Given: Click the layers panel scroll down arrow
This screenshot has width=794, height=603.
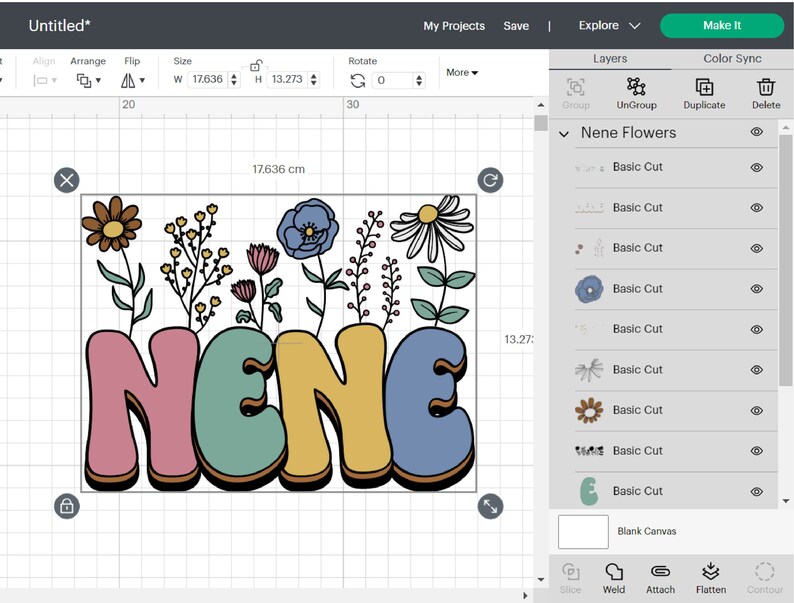Looking at the screenshot, I should (786, 501).
